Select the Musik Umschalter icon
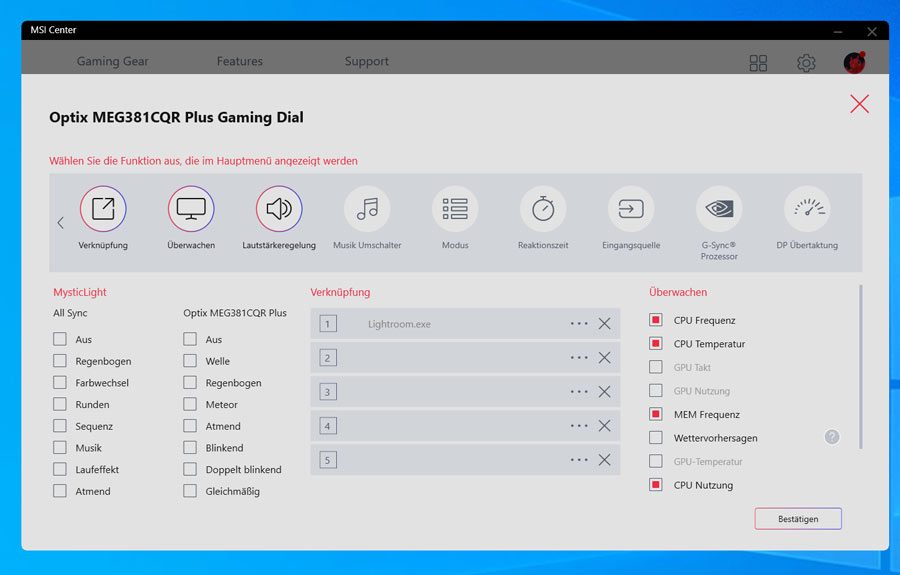The width and height of the screenshot is (900, 575). point(367,209)
